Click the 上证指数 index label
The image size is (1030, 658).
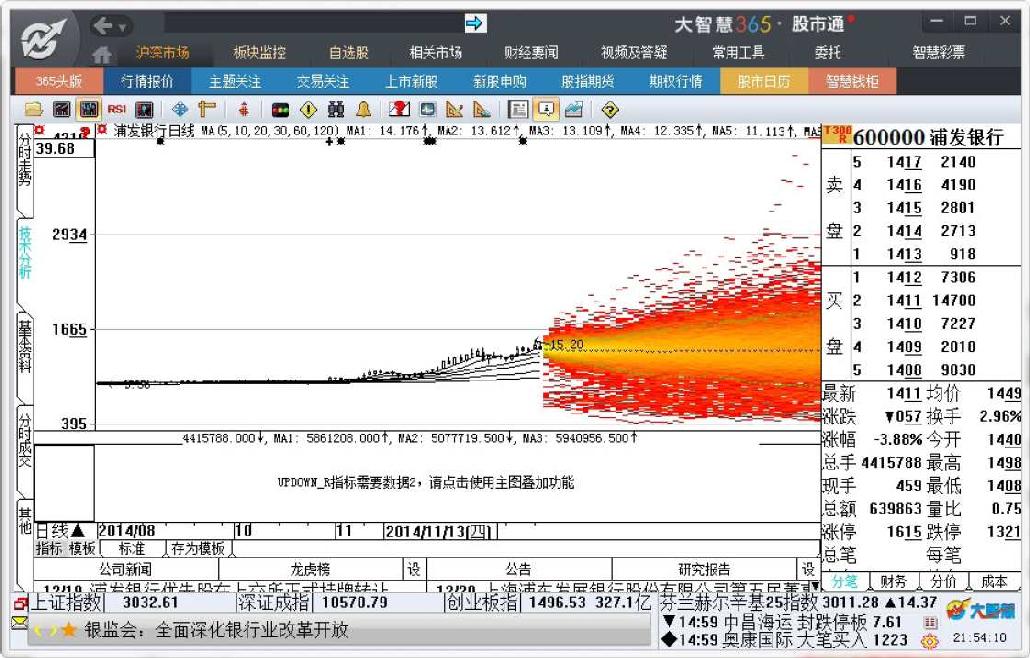[x=66, y=602]
